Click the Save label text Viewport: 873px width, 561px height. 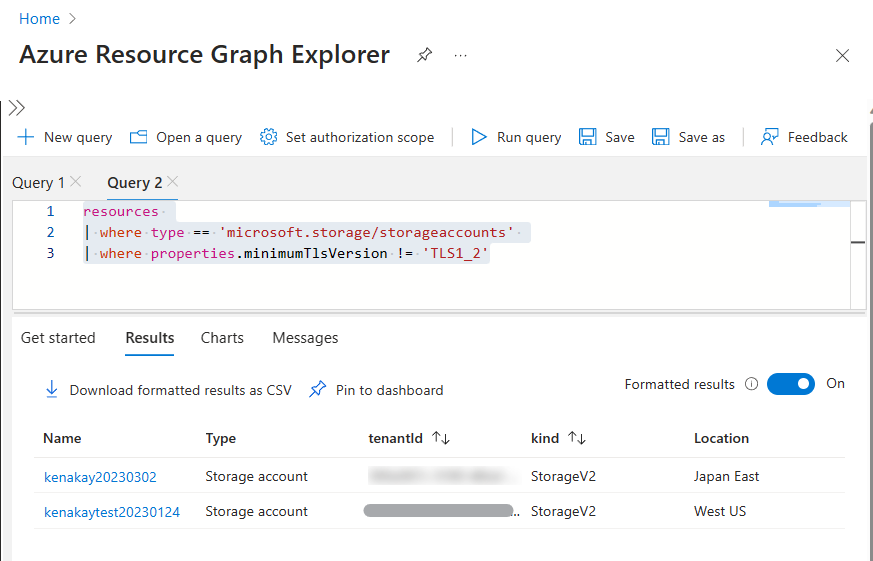coord(620,137)
